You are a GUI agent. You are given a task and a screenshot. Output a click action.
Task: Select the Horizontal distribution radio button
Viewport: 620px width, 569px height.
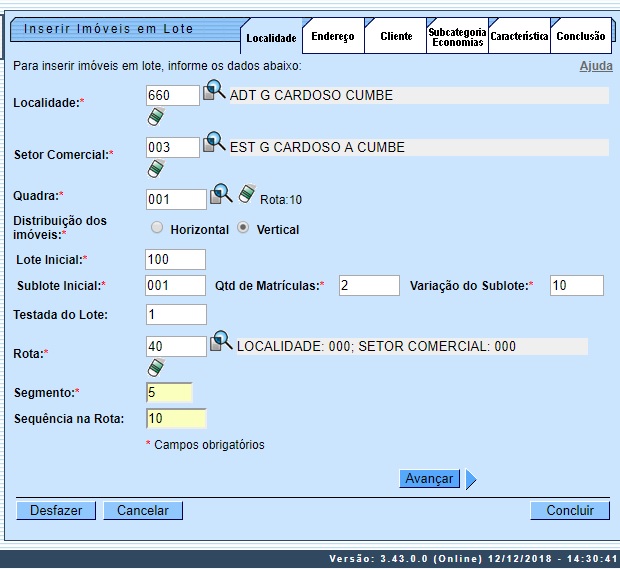157,228
